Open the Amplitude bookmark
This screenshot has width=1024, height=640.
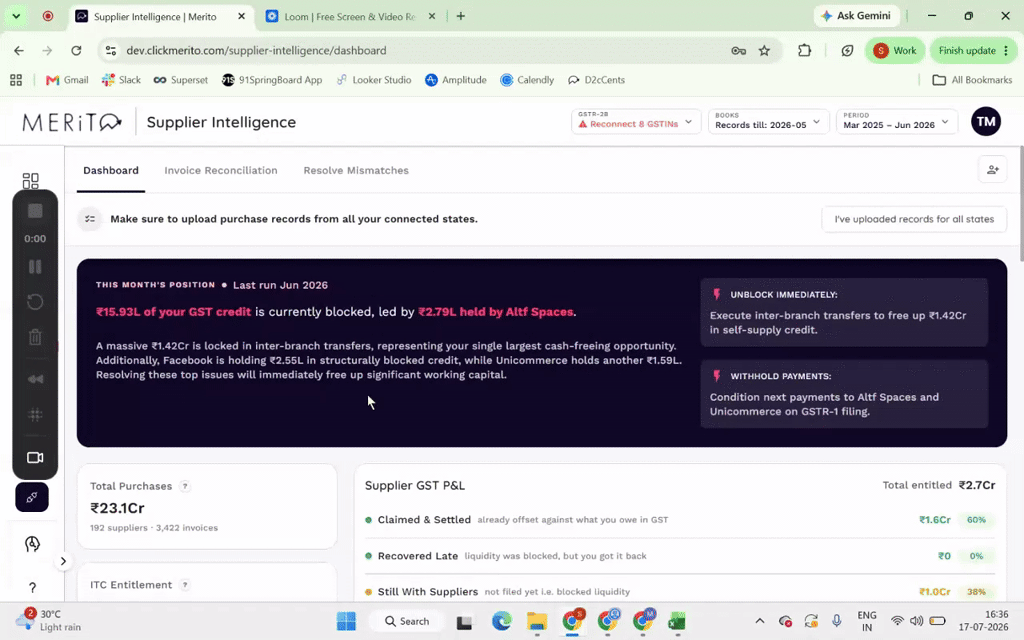tap(456, 80)
